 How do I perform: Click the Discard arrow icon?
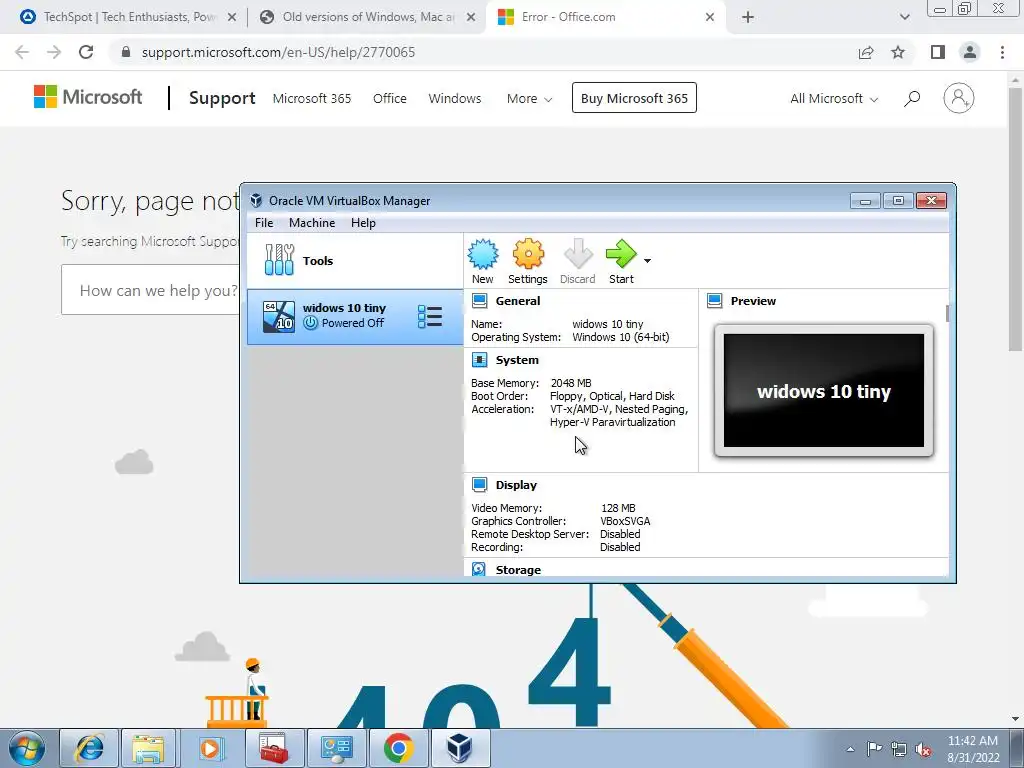578,254
